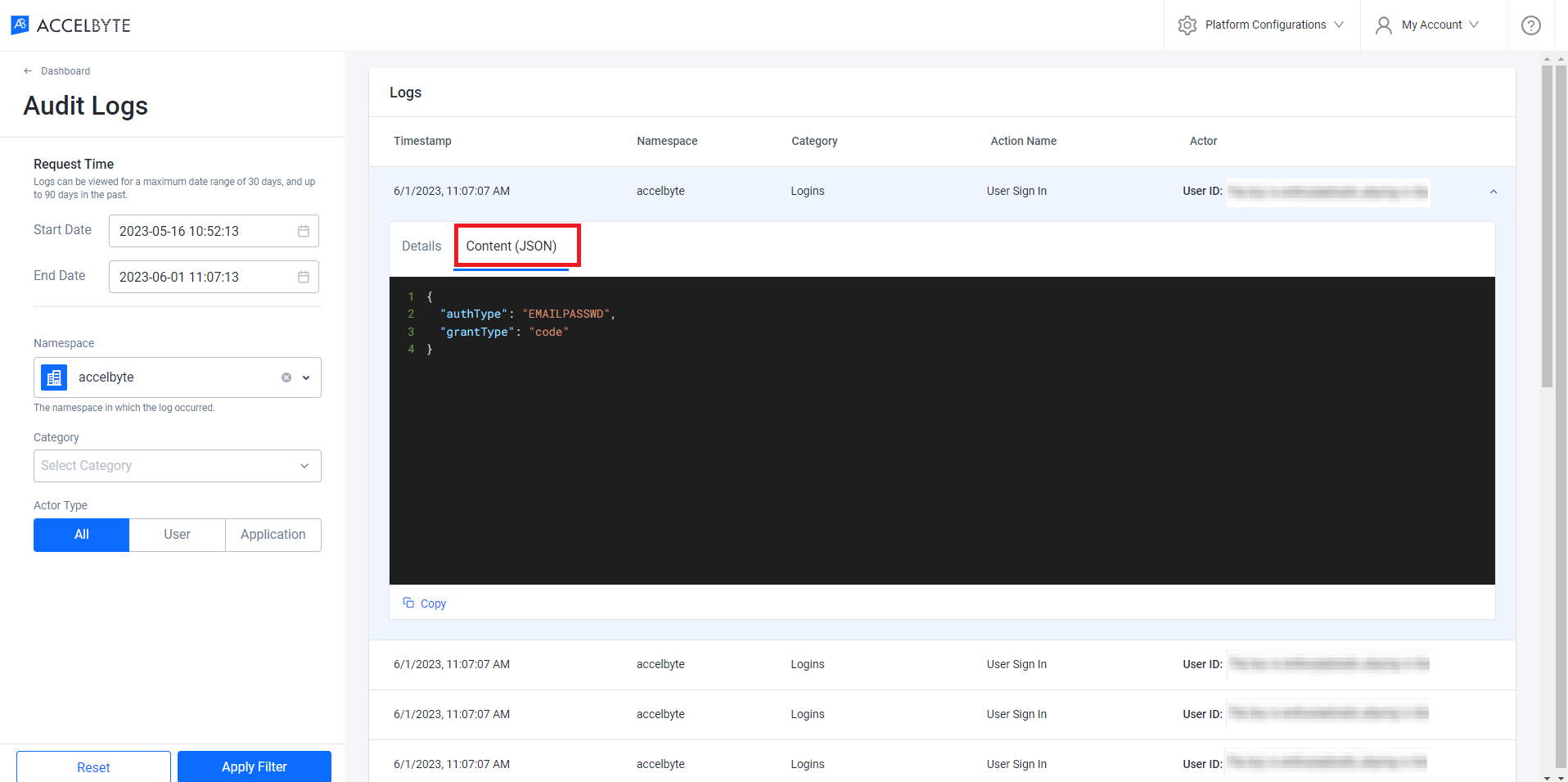The height and width of the screenshot is (782, 1568).
Task: Click the AccelByte logo
Action: [x=70, y=25]
